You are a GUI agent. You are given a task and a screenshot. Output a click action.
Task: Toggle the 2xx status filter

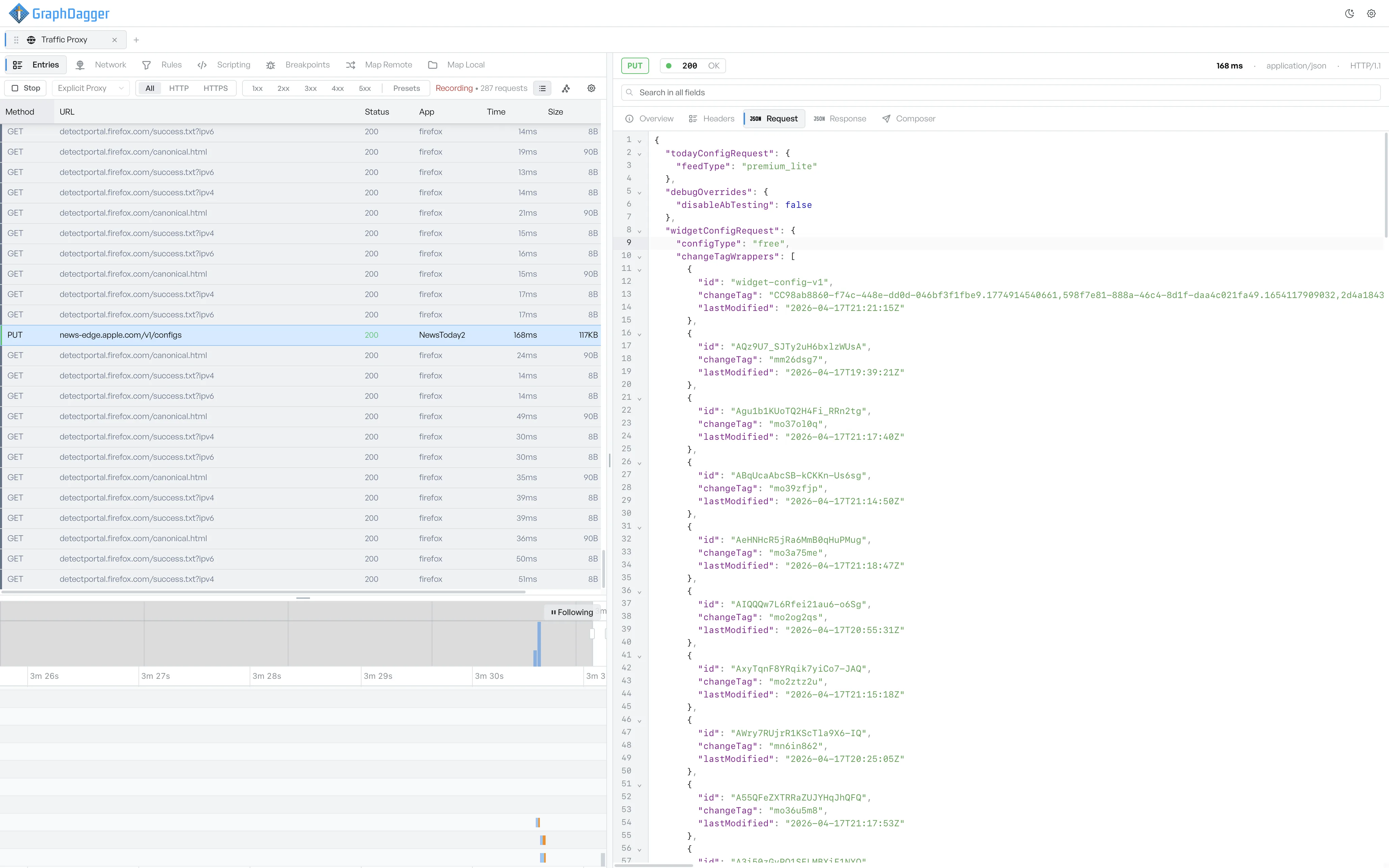click(283, 88)
